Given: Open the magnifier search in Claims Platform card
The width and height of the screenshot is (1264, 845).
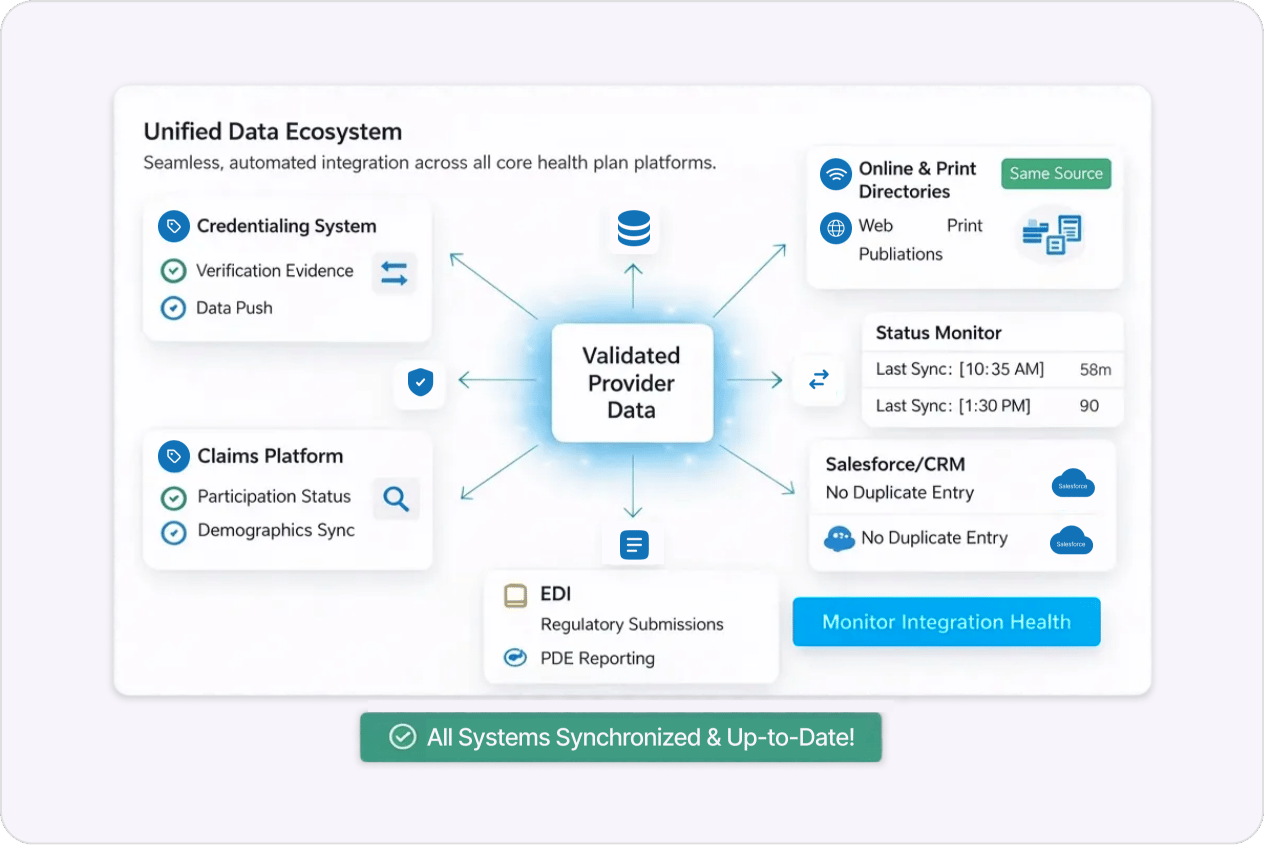Looking at the screenshot, I should pos(396,499).
